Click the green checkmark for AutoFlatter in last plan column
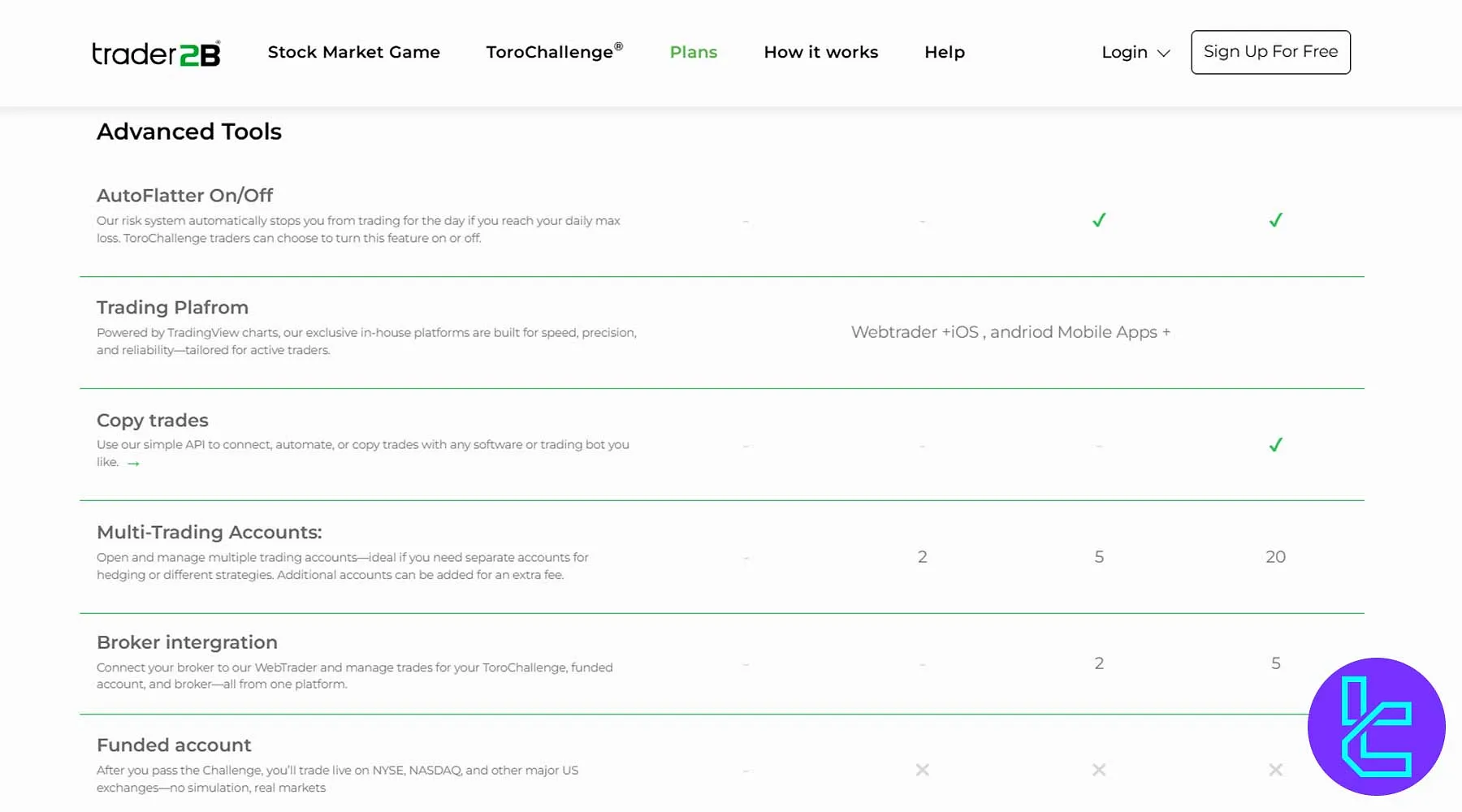The width and height of the screenshot is (1462, 812). click(1275, 219)
